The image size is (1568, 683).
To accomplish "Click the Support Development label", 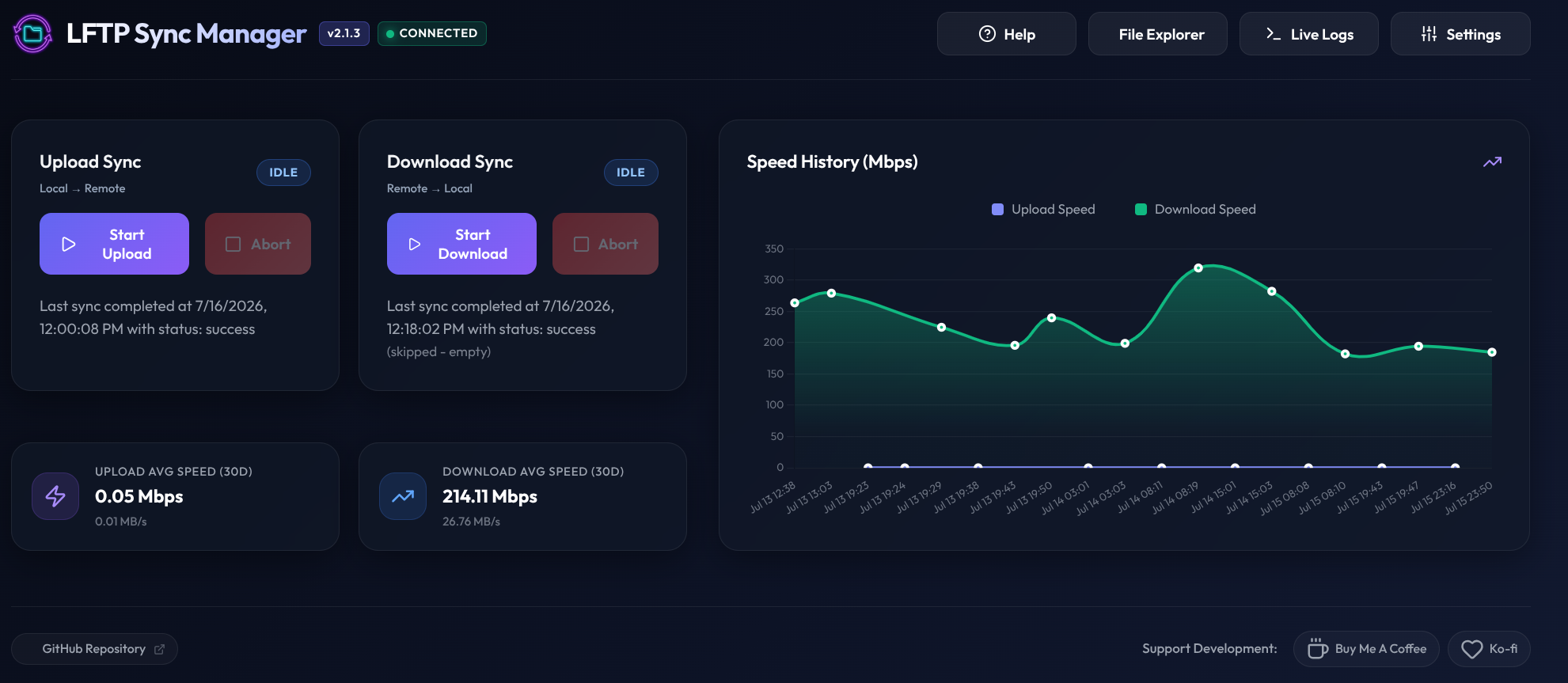I will [1209, 649].
